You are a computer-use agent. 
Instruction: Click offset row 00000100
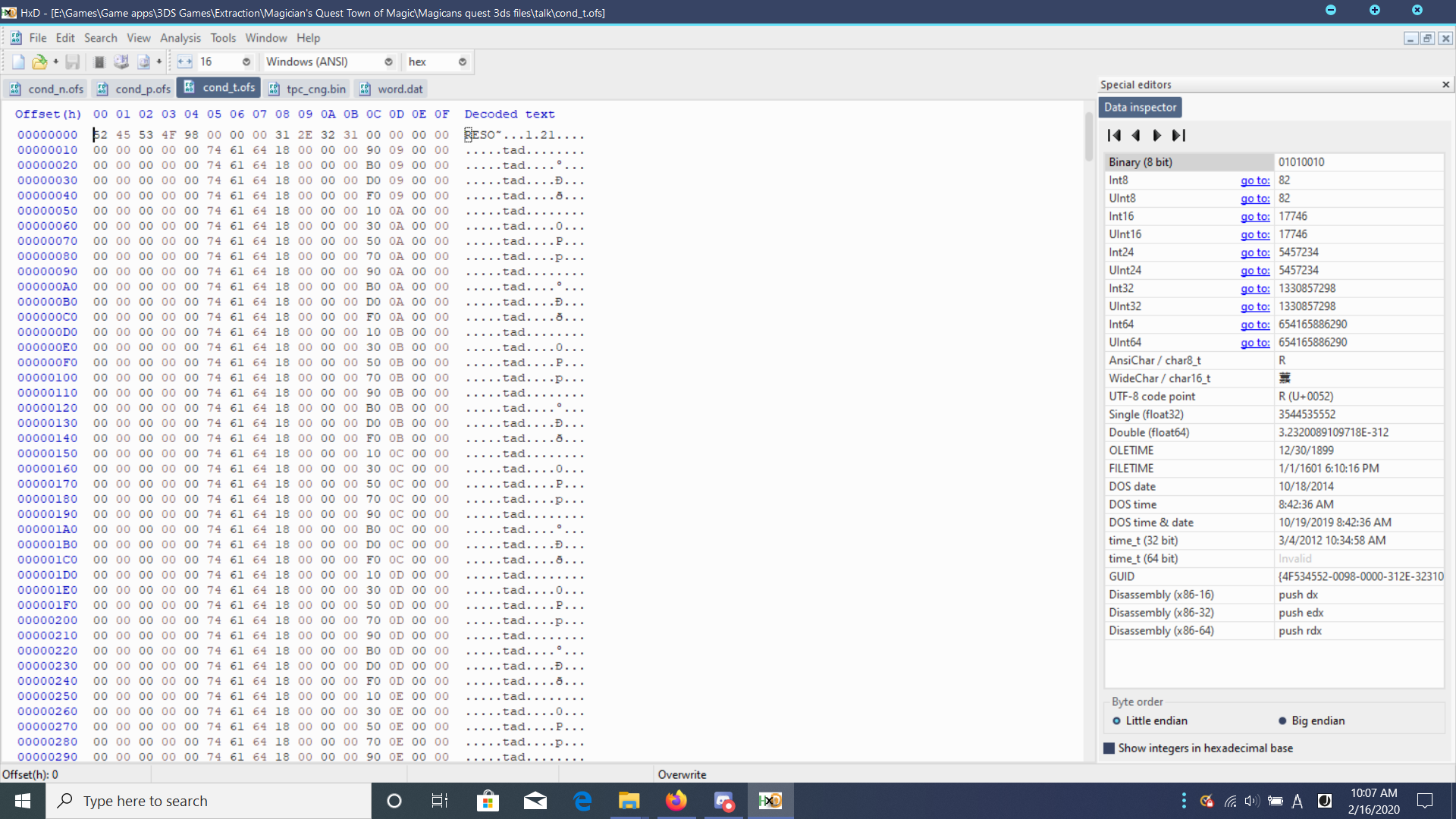coord(47,378)
